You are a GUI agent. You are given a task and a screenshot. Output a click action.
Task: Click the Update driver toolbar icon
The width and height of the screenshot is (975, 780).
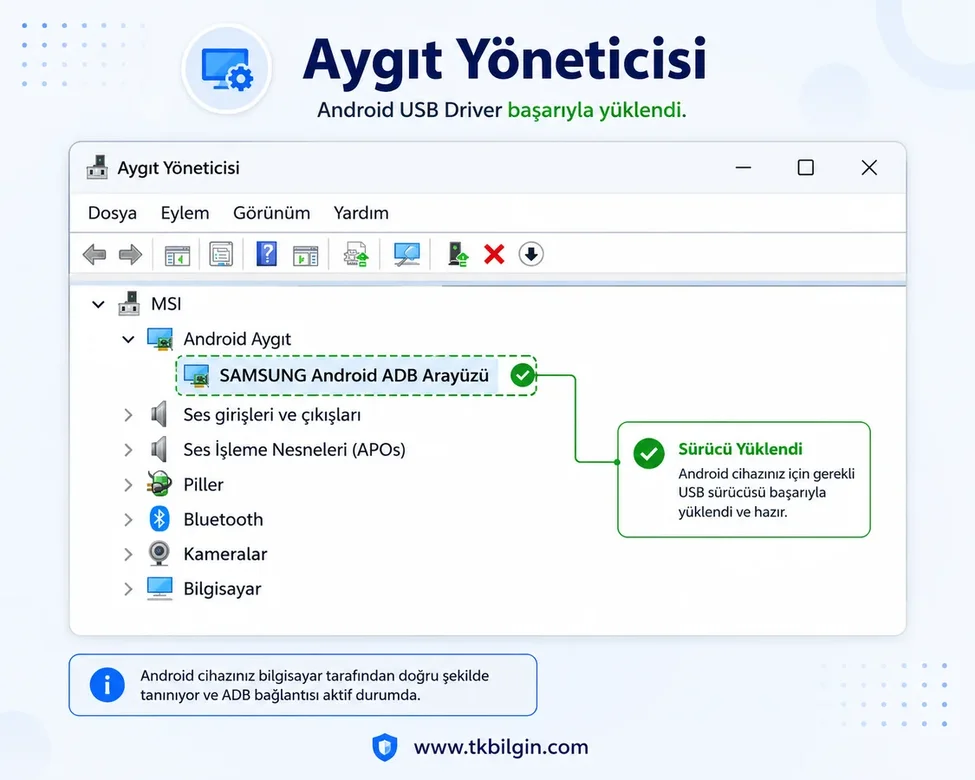pyautogui.click(x=356, y=254)
